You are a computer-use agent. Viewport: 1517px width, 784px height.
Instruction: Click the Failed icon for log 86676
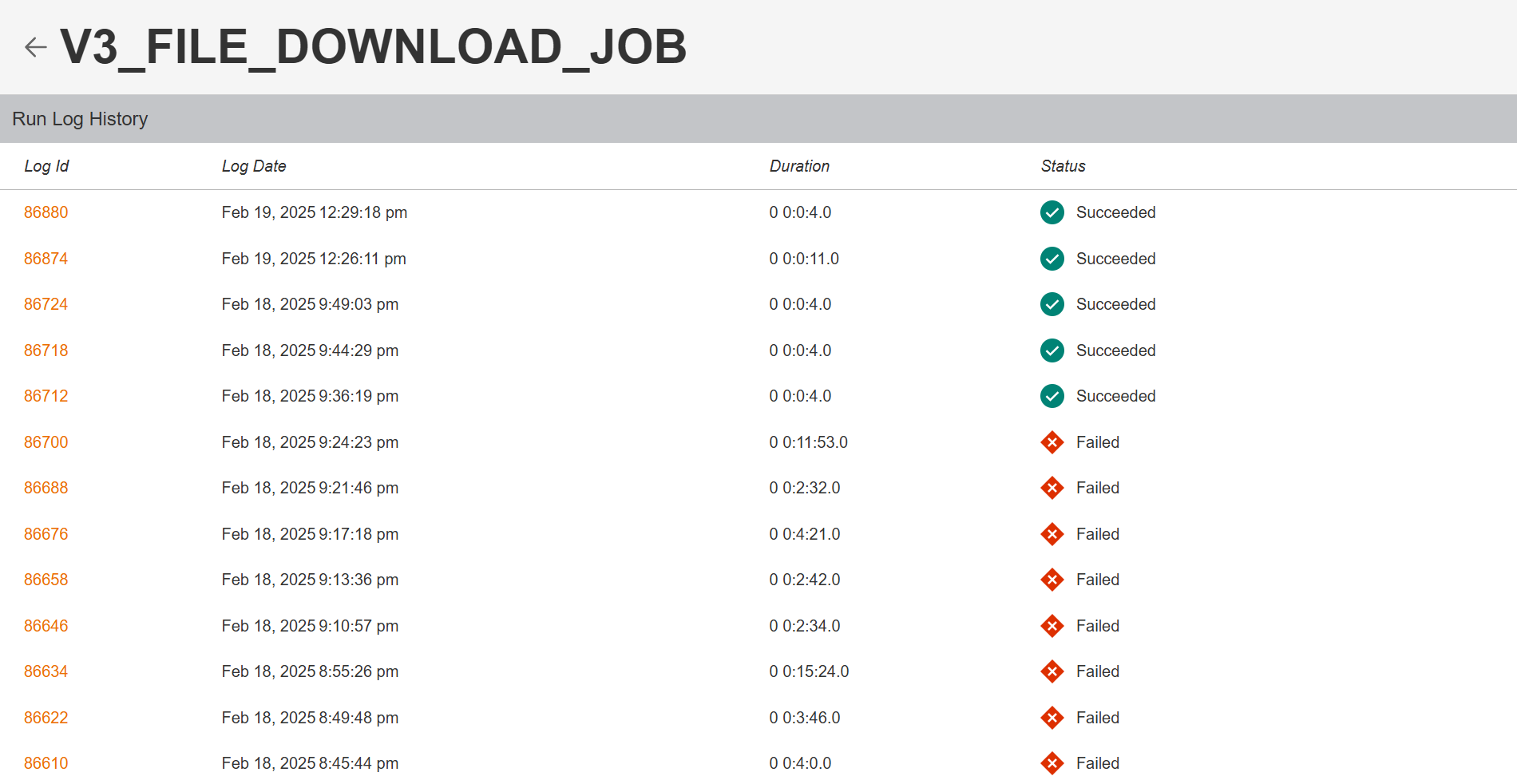point(1052,534)
